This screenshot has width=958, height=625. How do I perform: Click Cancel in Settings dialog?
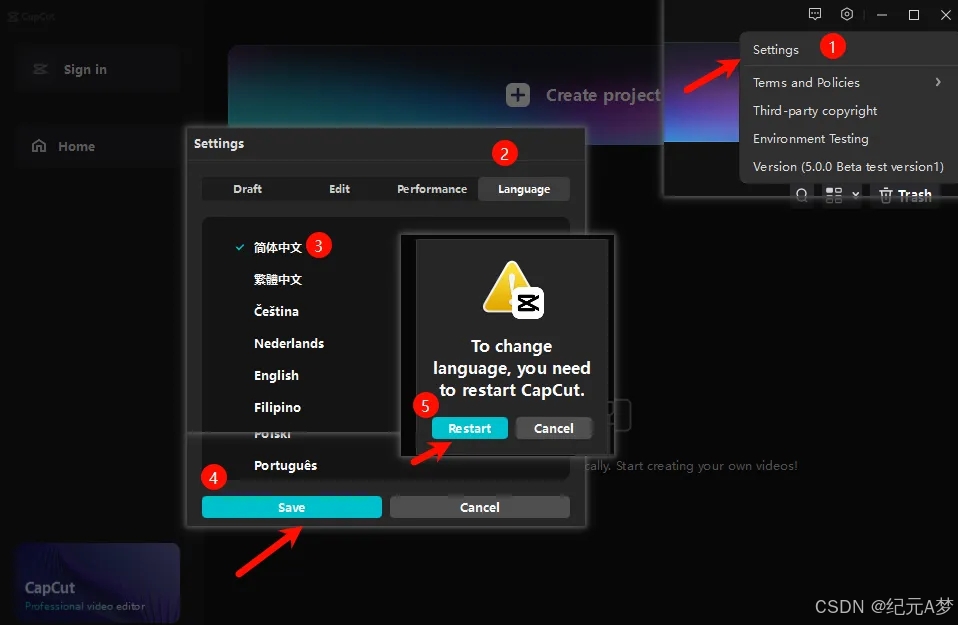pyautogui.click(x=480, y=507)
